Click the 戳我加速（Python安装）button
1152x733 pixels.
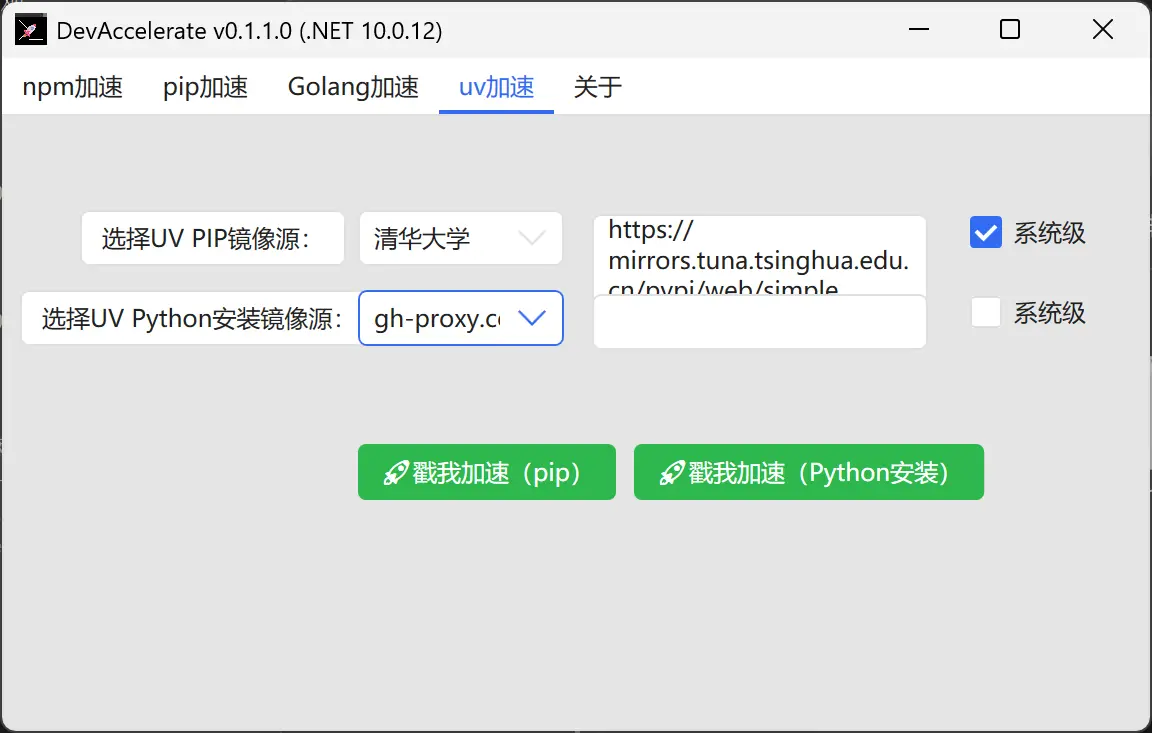pos(808,472)
